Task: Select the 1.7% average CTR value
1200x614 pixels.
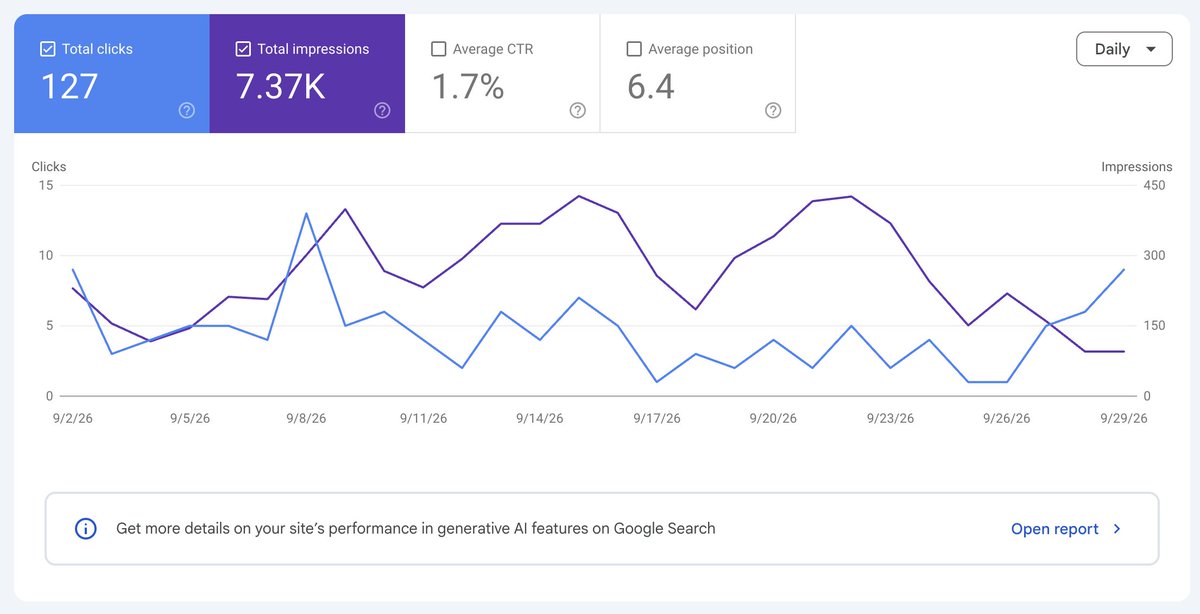Action: pos(468,87)
